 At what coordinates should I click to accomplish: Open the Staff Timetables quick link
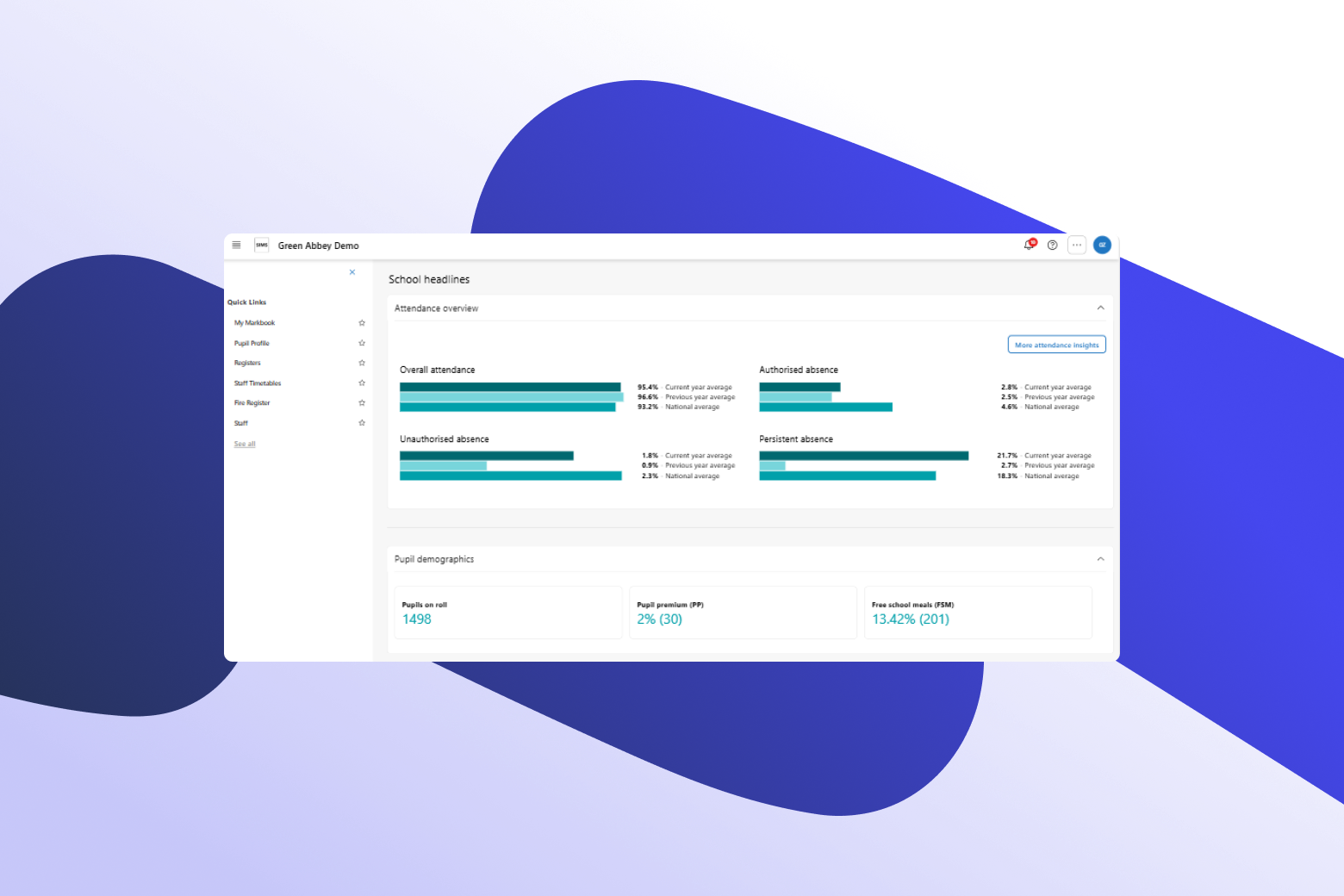258,383
